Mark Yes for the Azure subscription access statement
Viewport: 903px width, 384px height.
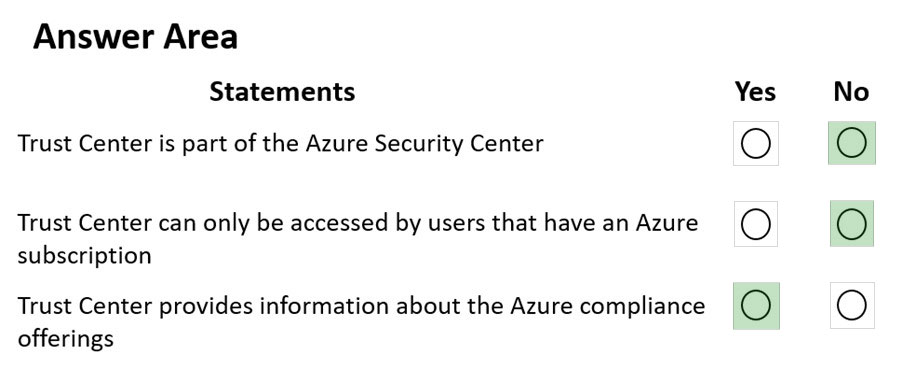756,224
